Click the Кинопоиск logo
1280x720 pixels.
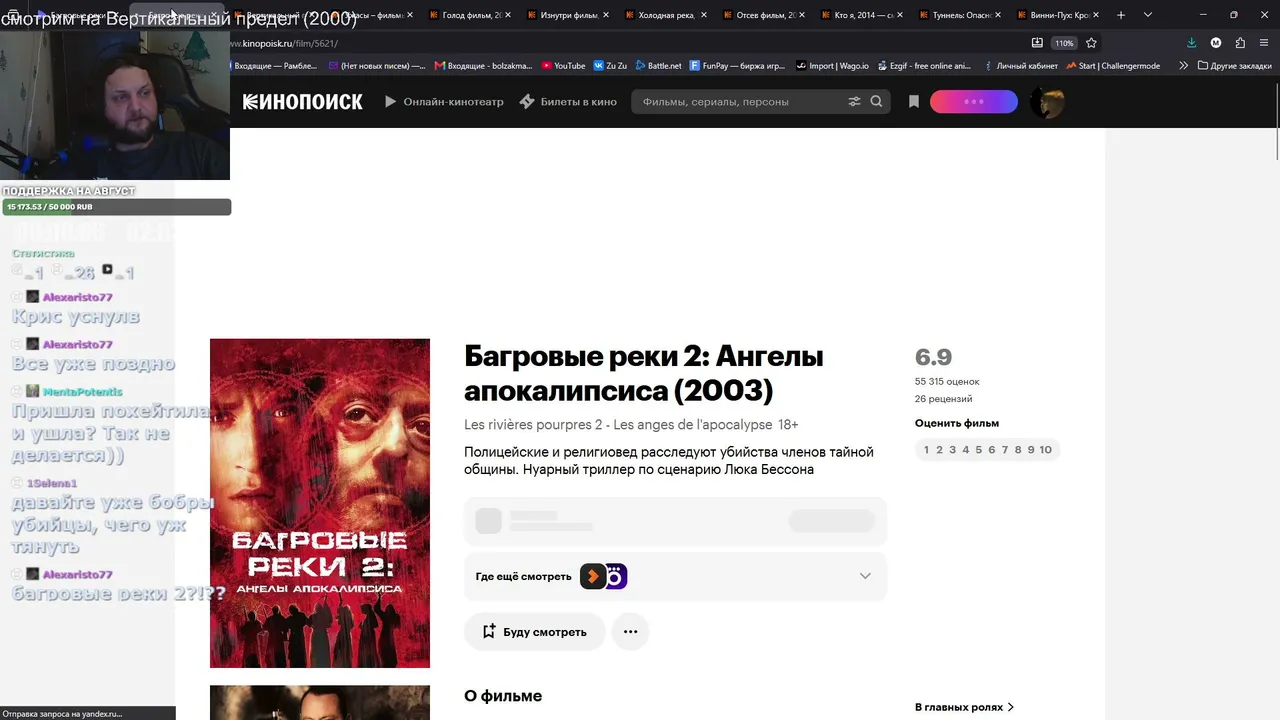[302, 102]
